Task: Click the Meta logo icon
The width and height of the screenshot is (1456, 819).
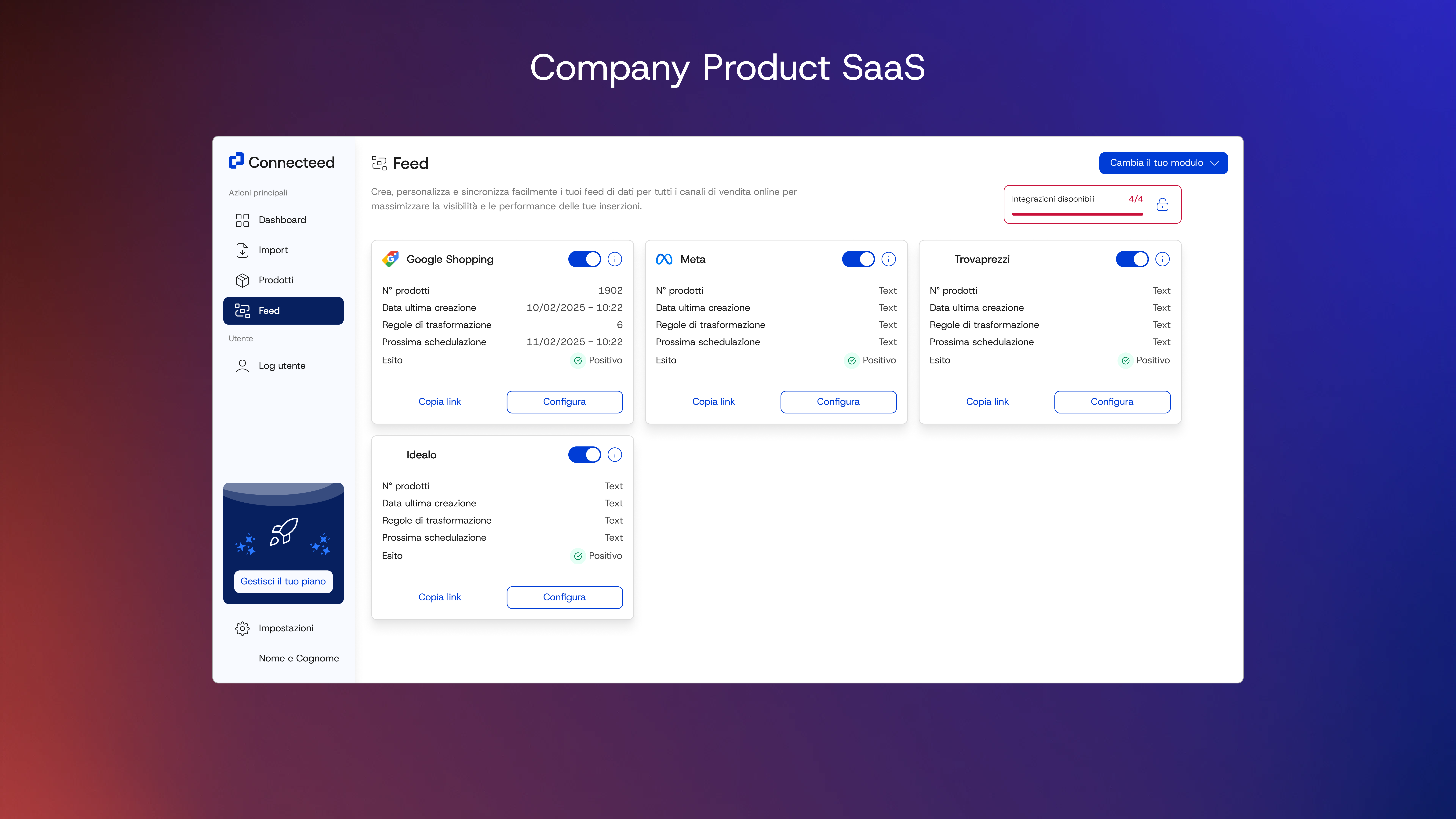Action: click(664, 259)
